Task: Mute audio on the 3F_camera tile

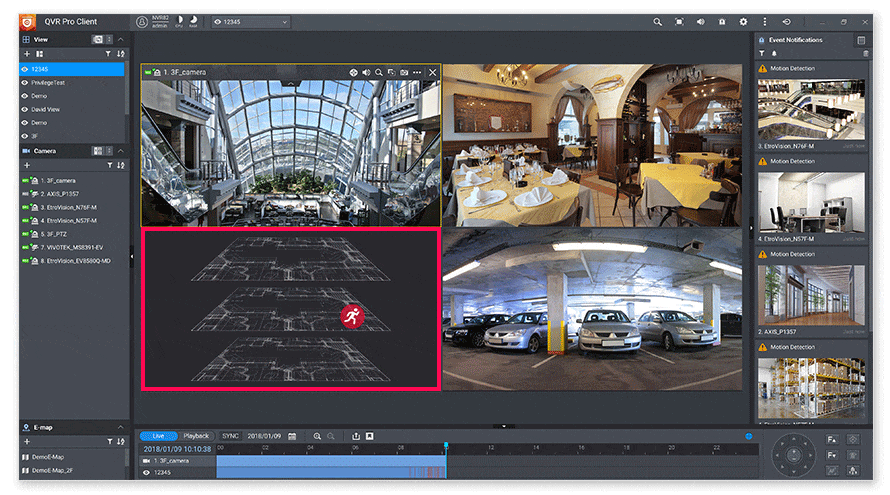Action: 366,73
